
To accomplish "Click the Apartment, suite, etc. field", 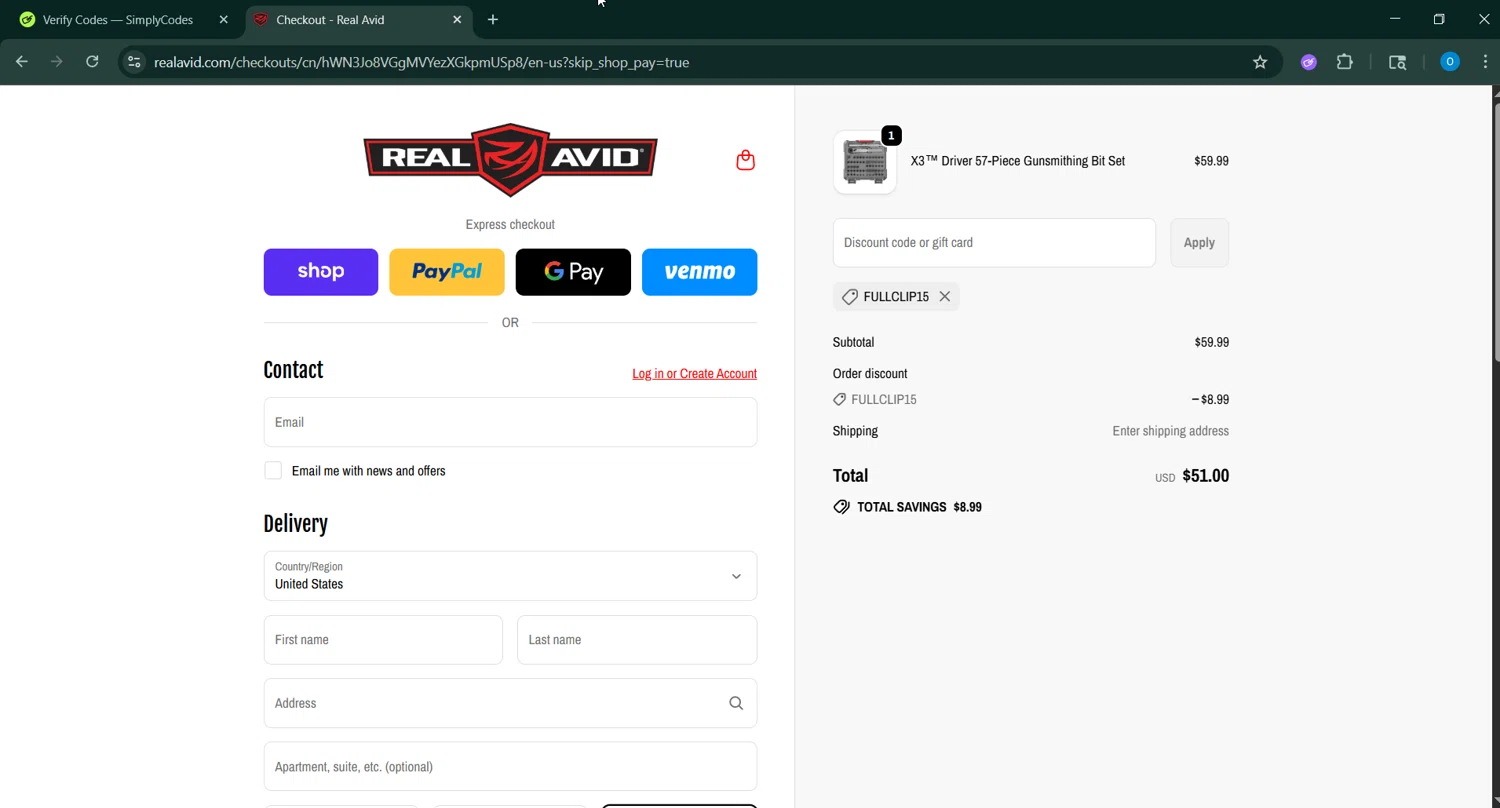I will (510, 767).
